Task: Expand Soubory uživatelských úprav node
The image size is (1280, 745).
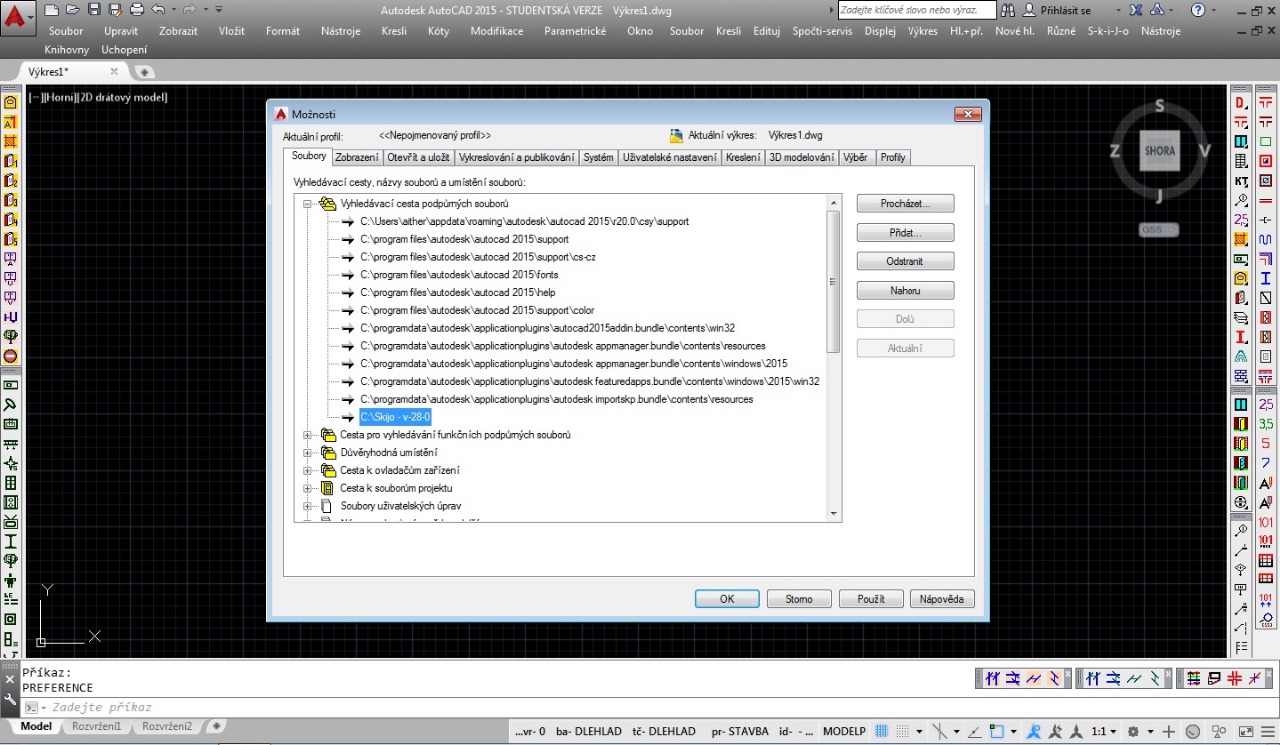Action: coord(308,506)
